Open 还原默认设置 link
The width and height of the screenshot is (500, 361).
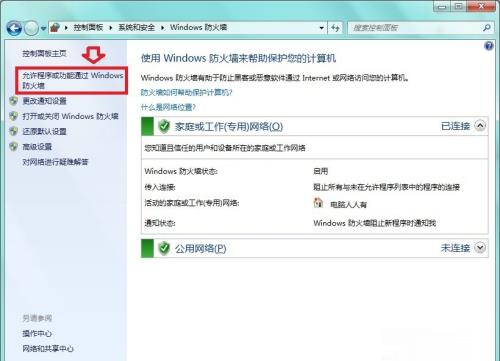click(44, 131)
